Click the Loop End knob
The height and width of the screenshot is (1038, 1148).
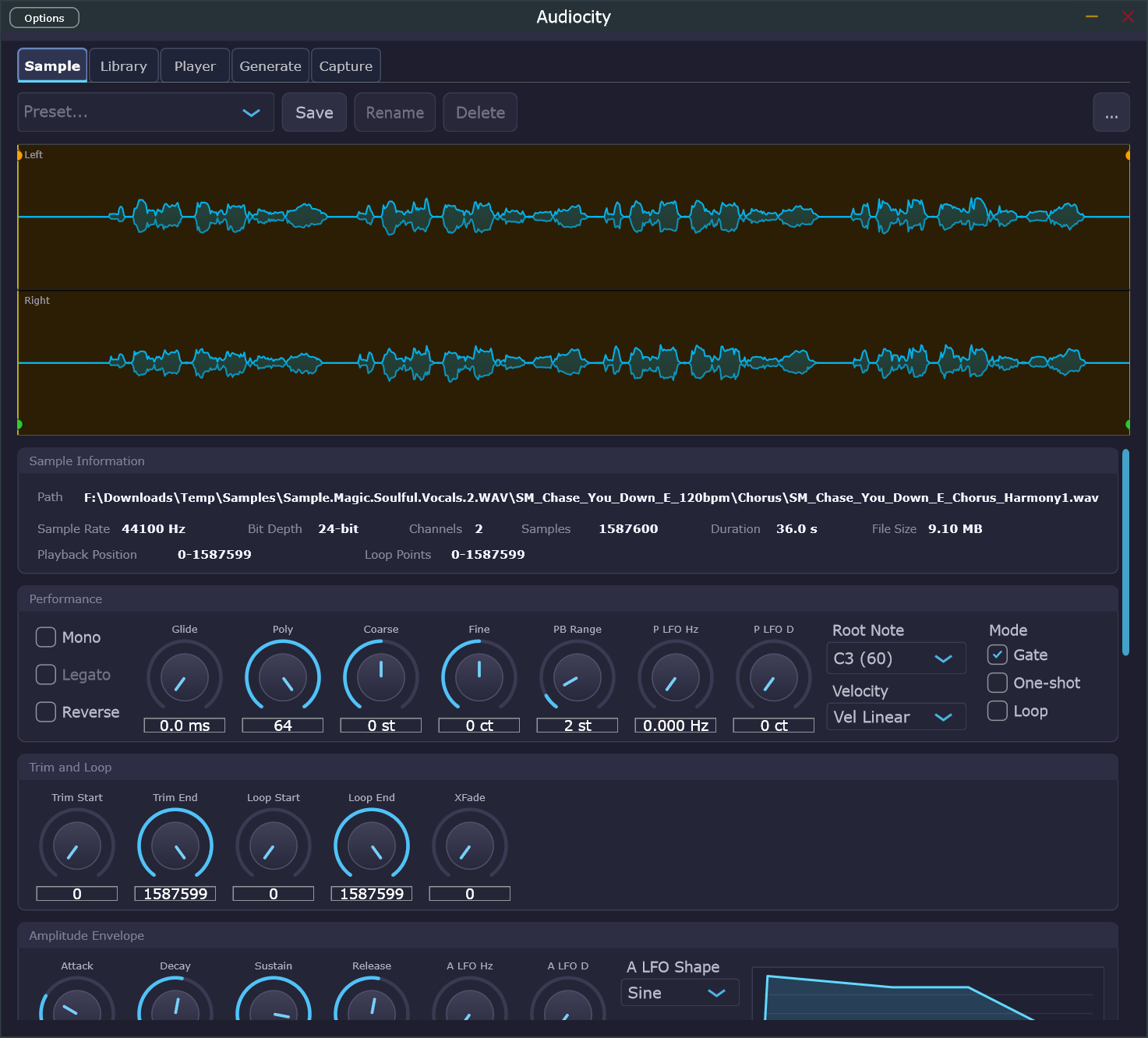pos(372,846)
